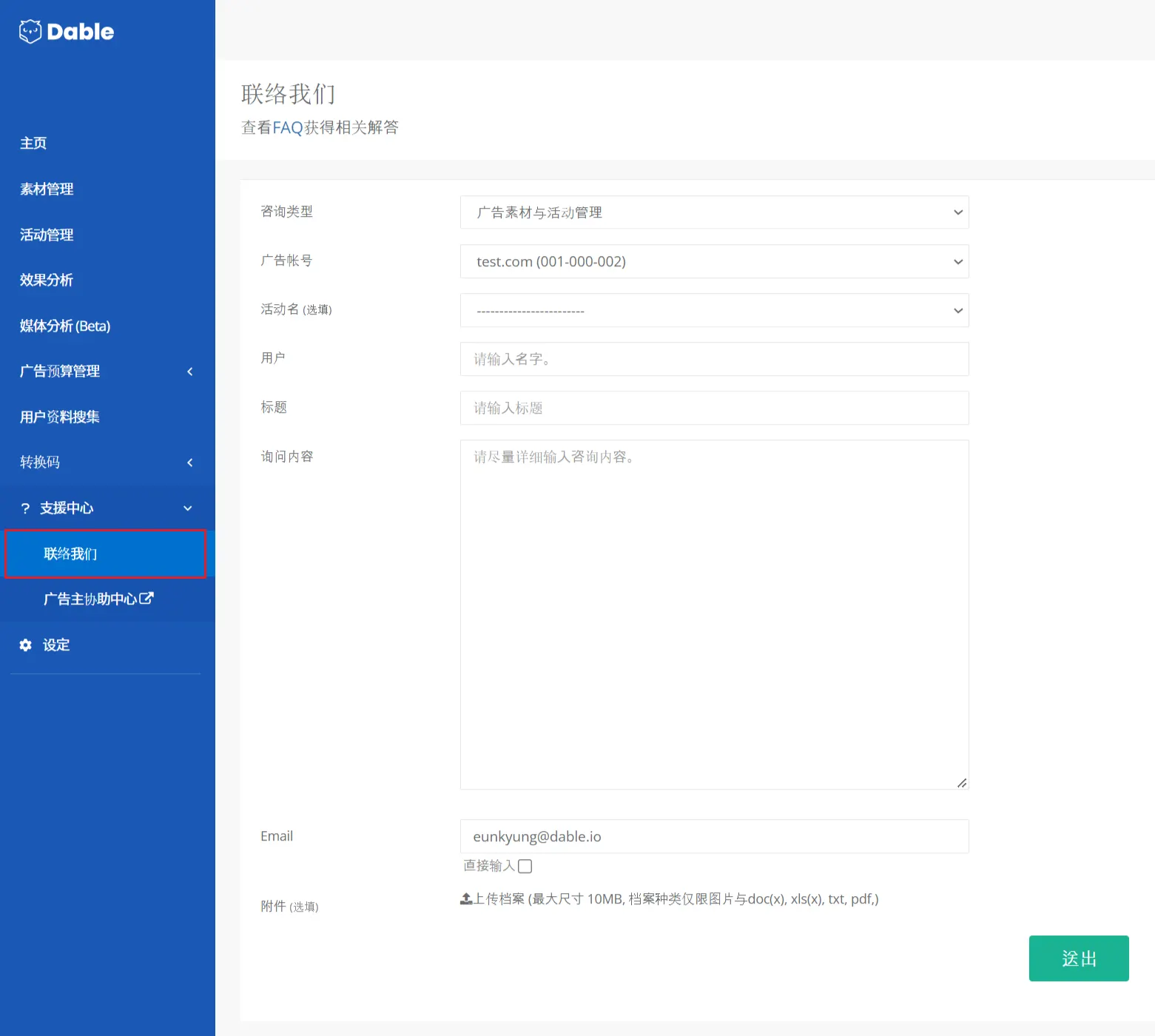Click the 咨询类型 label

pyautogui.click(x=287, y=212)
